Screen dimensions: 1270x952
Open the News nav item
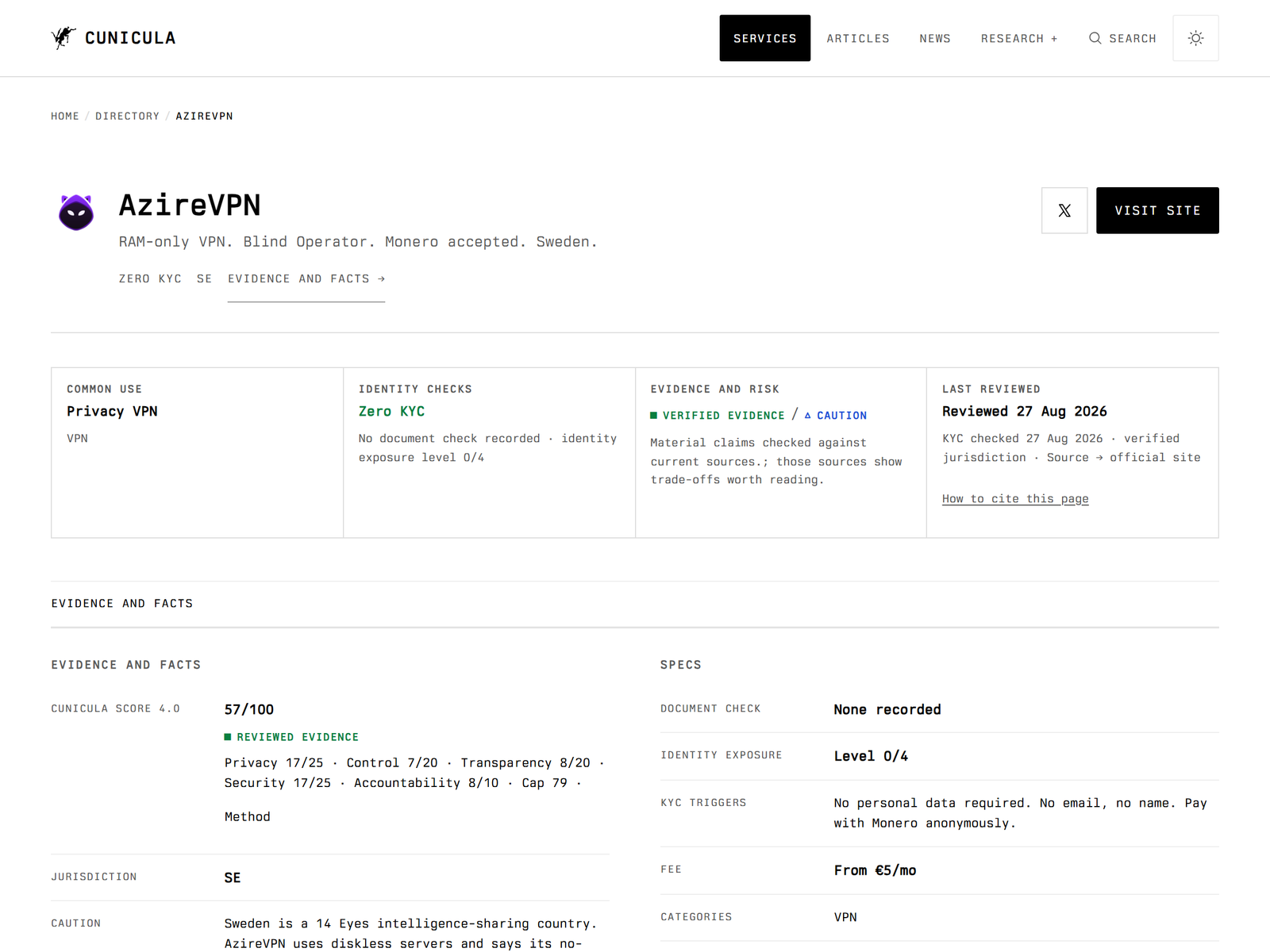click(935, 38)
